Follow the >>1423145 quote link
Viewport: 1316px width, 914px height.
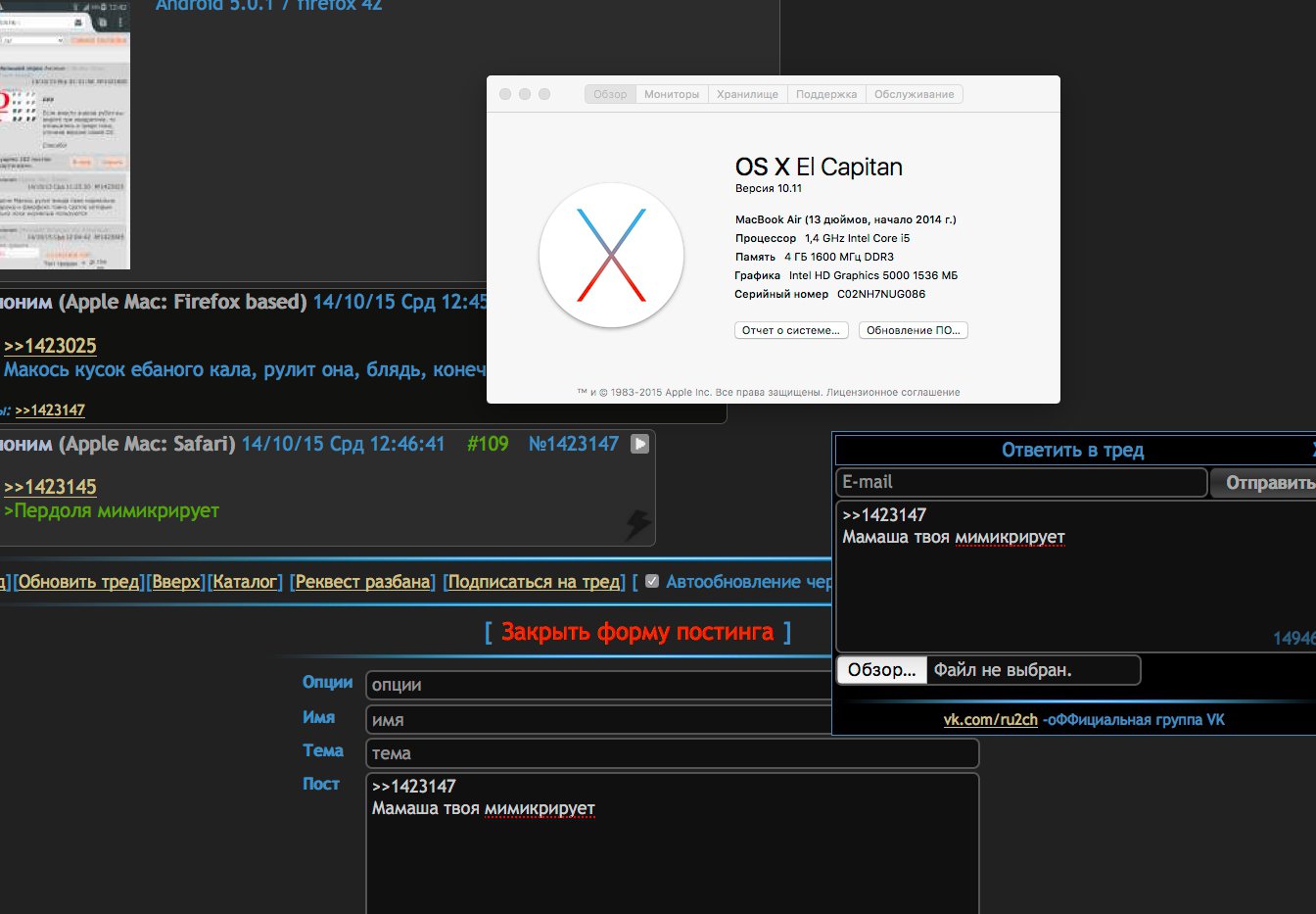pos(50,487)
